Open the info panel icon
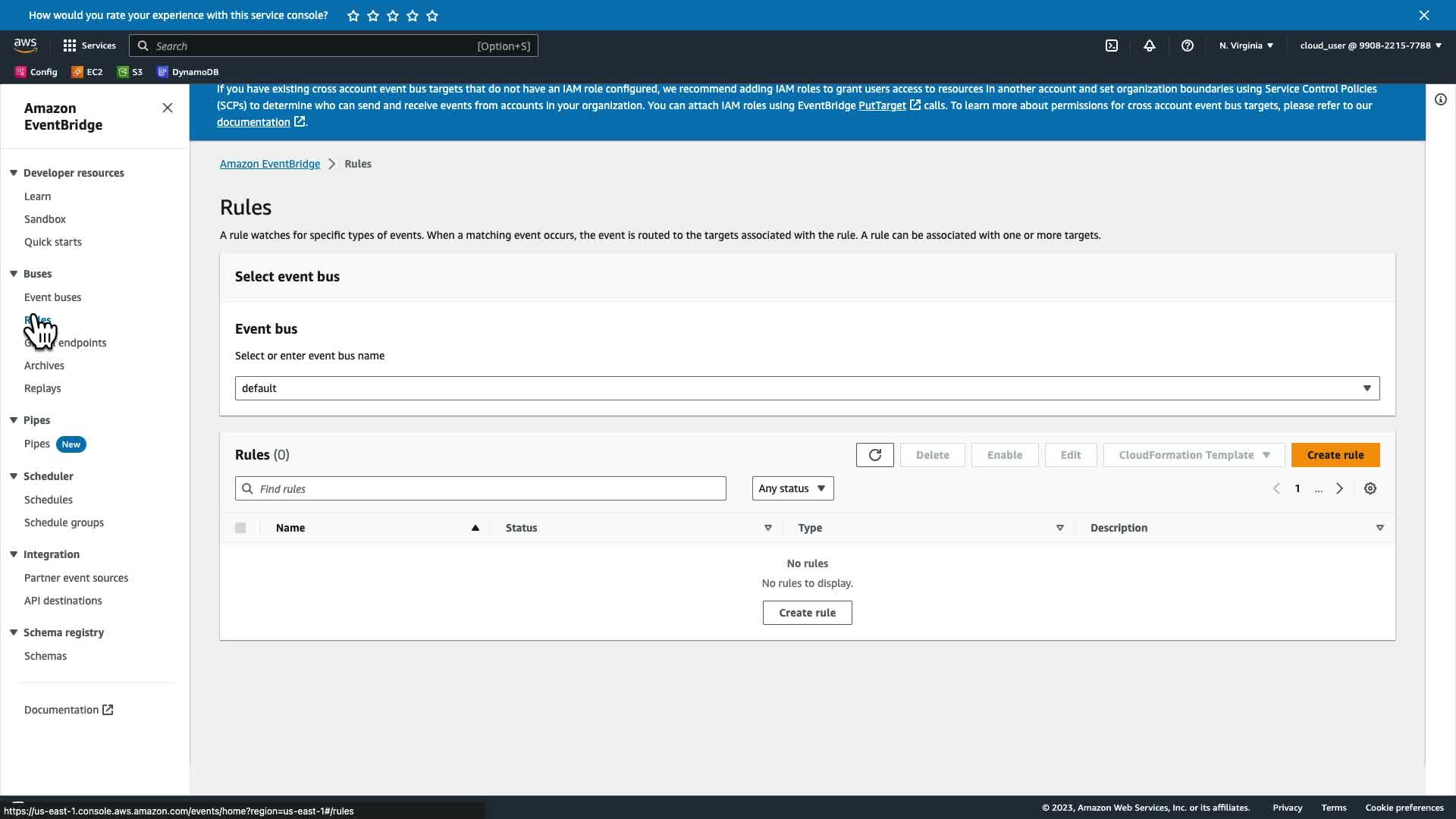This screenshot has width=1456, height=819. 1440,99
